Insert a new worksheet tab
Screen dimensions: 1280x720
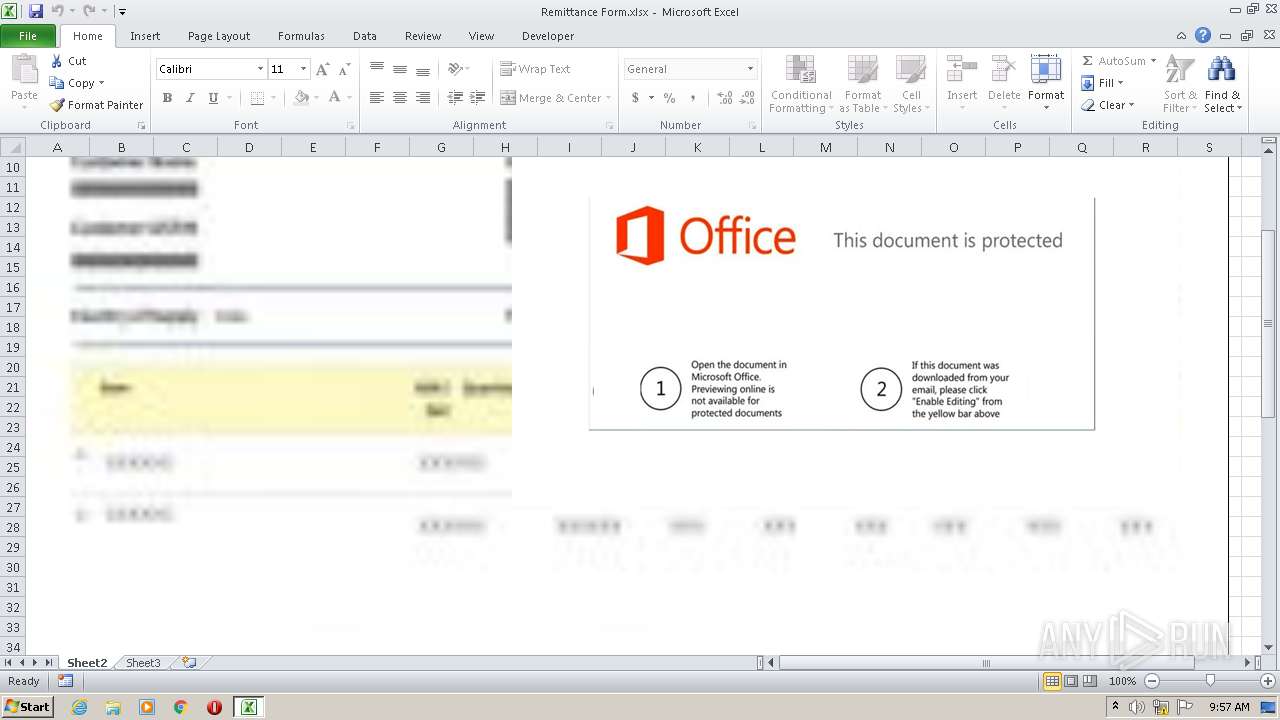point(189,662)
